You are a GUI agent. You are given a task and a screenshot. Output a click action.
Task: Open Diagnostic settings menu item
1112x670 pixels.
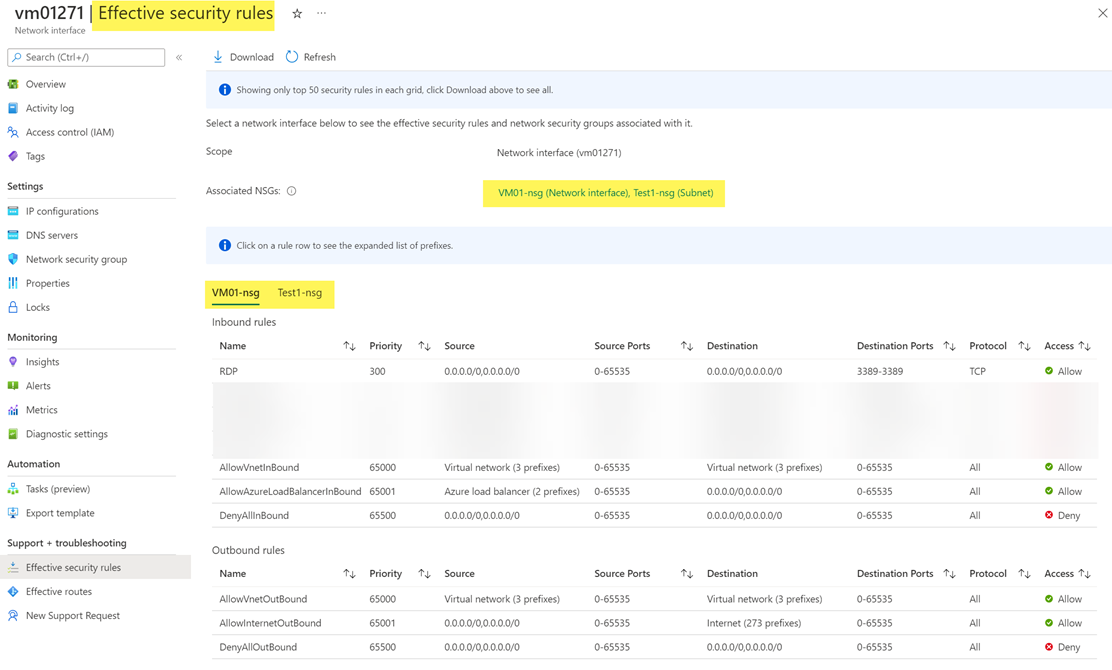[x=67, y=434]
